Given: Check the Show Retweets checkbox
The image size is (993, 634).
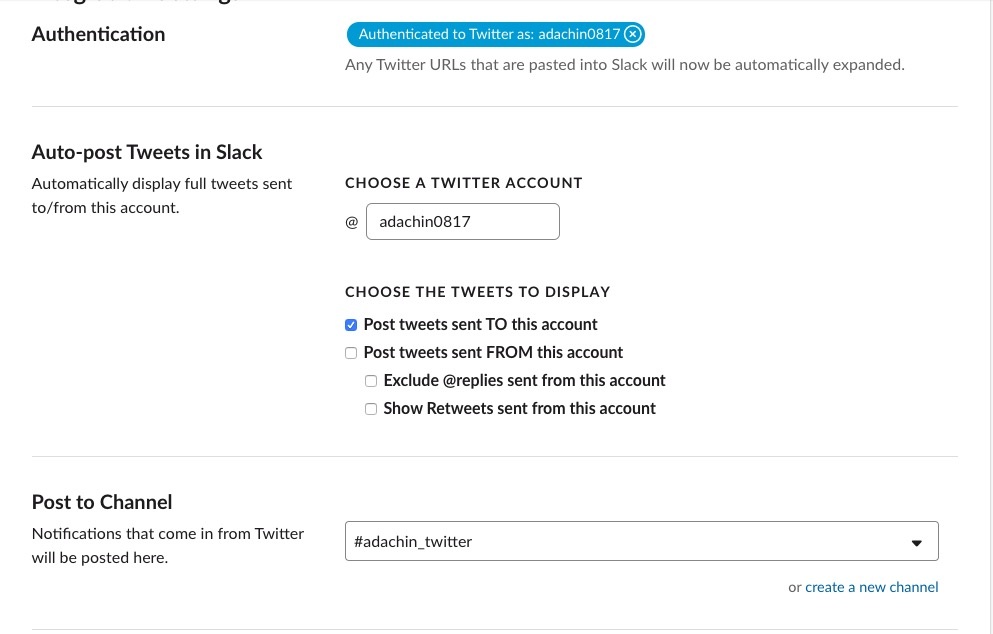Looking at the screenshot, I should coord(371,409).
